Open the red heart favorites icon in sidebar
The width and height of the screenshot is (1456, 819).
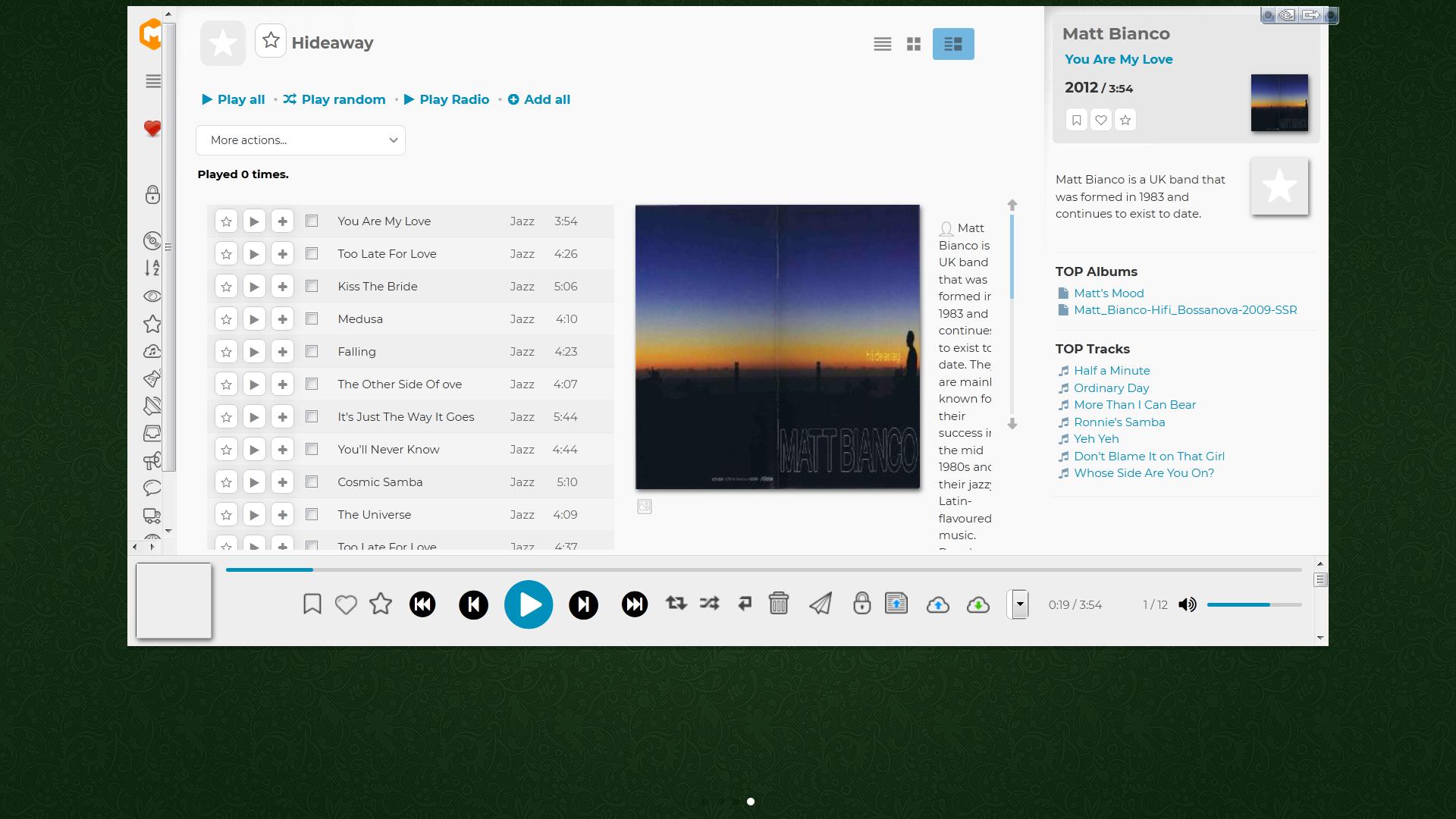click(x=152, y=129)
